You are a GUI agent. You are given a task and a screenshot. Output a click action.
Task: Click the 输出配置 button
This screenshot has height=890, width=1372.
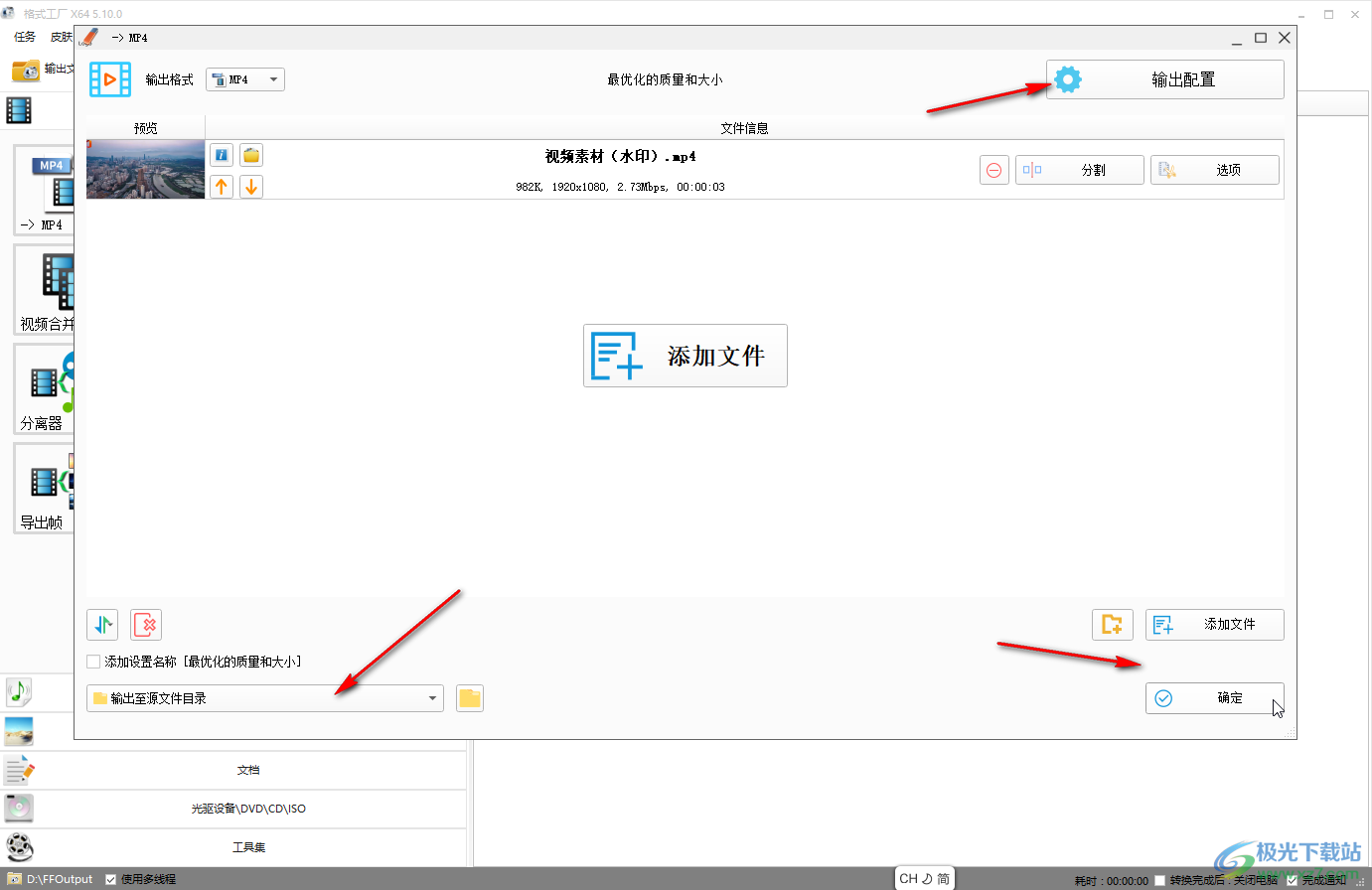click(1164, 79)
